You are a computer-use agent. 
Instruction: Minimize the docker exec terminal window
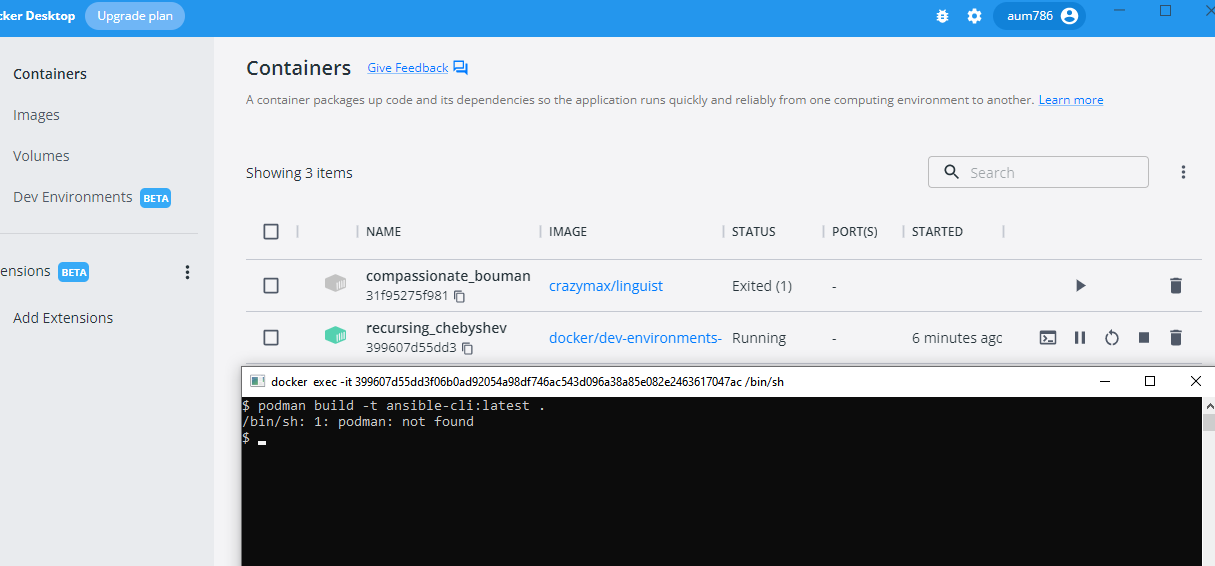1105,381
